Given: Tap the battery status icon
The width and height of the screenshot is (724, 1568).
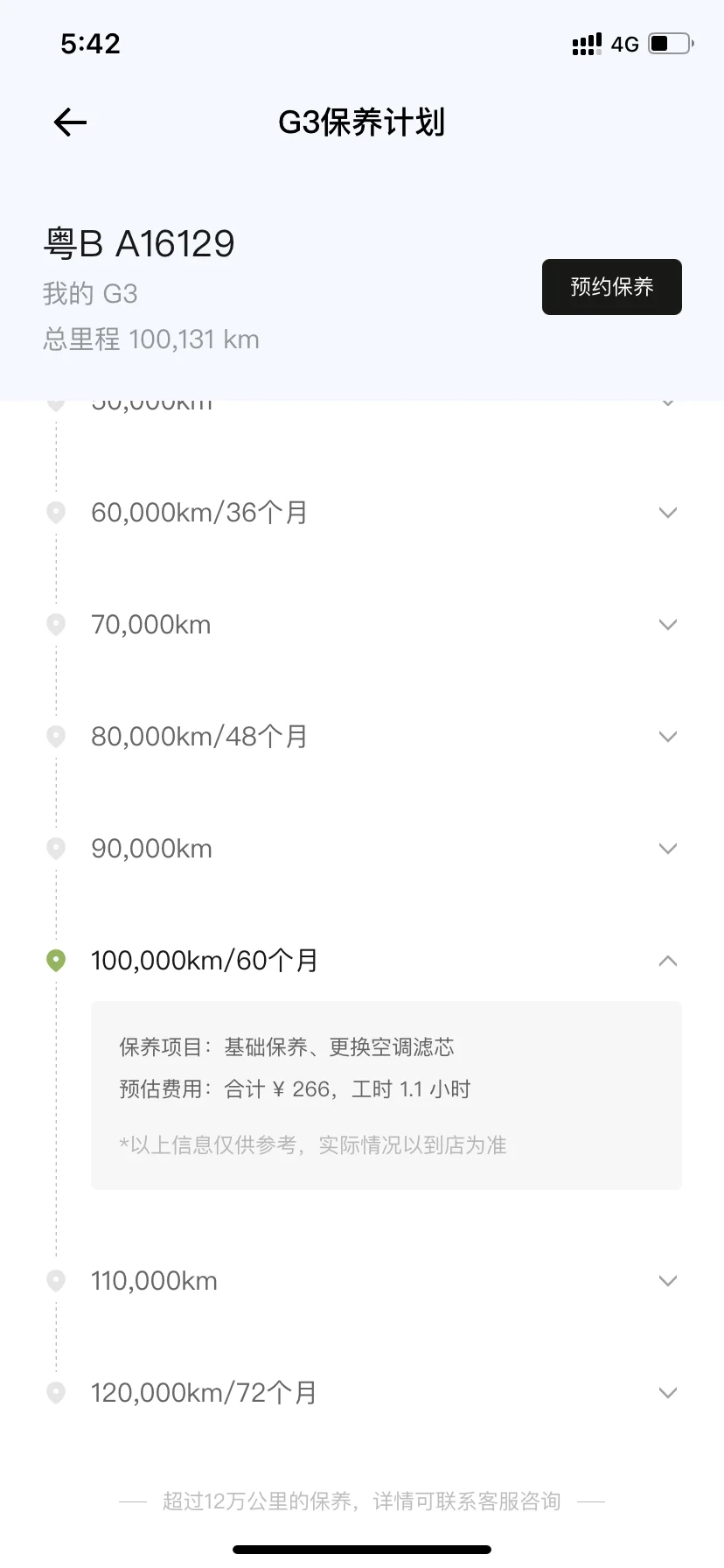Looking at the screenshot, I should coord(671,44).
